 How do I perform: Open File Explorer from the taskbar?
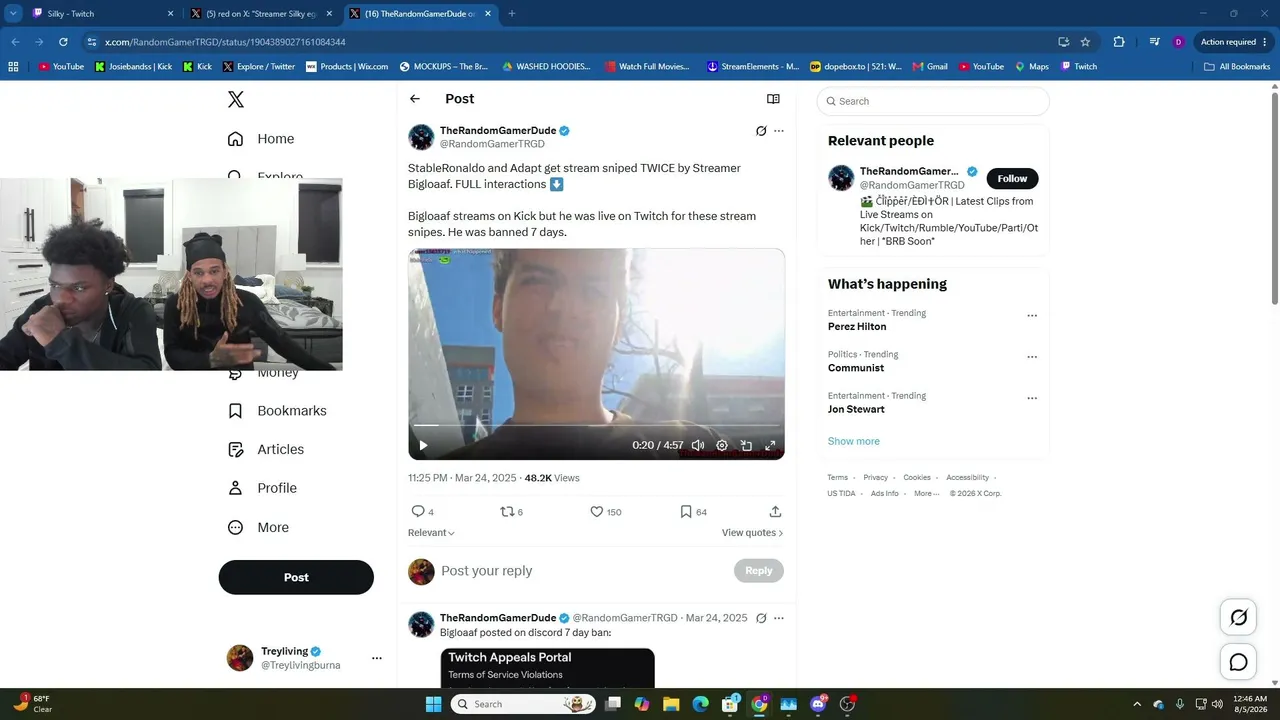click(x=671, y=704)
